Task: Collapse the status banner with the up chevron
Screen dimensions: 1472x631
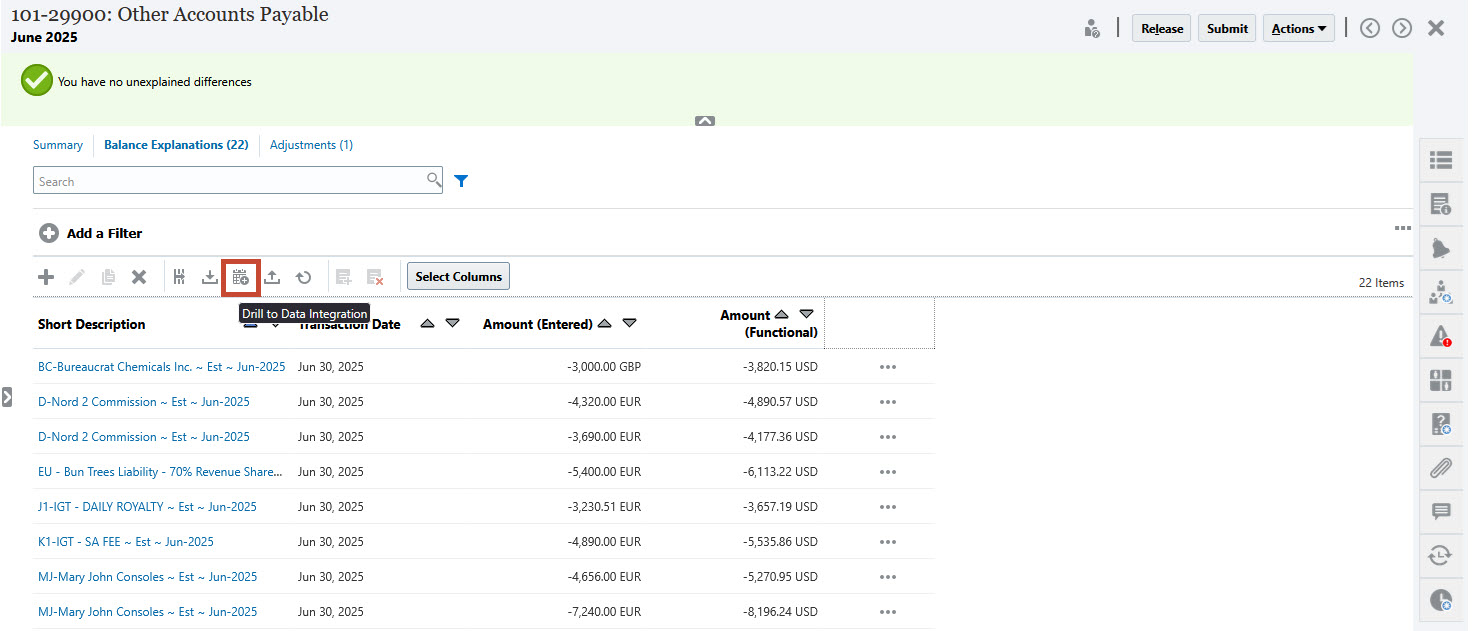Action: tap(705, 121)
